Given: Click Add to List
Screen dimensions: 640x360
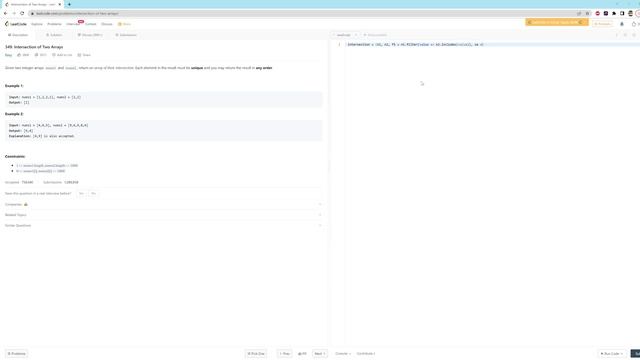Looking at the screenshot, I should click(62, 55).
